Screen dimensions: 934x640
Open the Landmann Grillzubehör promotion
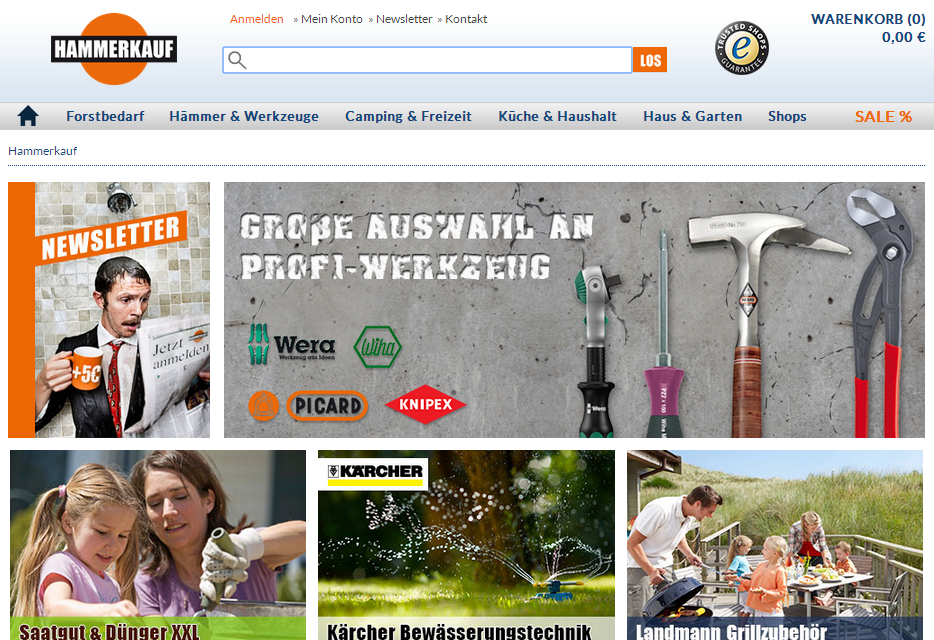[775, 545]
